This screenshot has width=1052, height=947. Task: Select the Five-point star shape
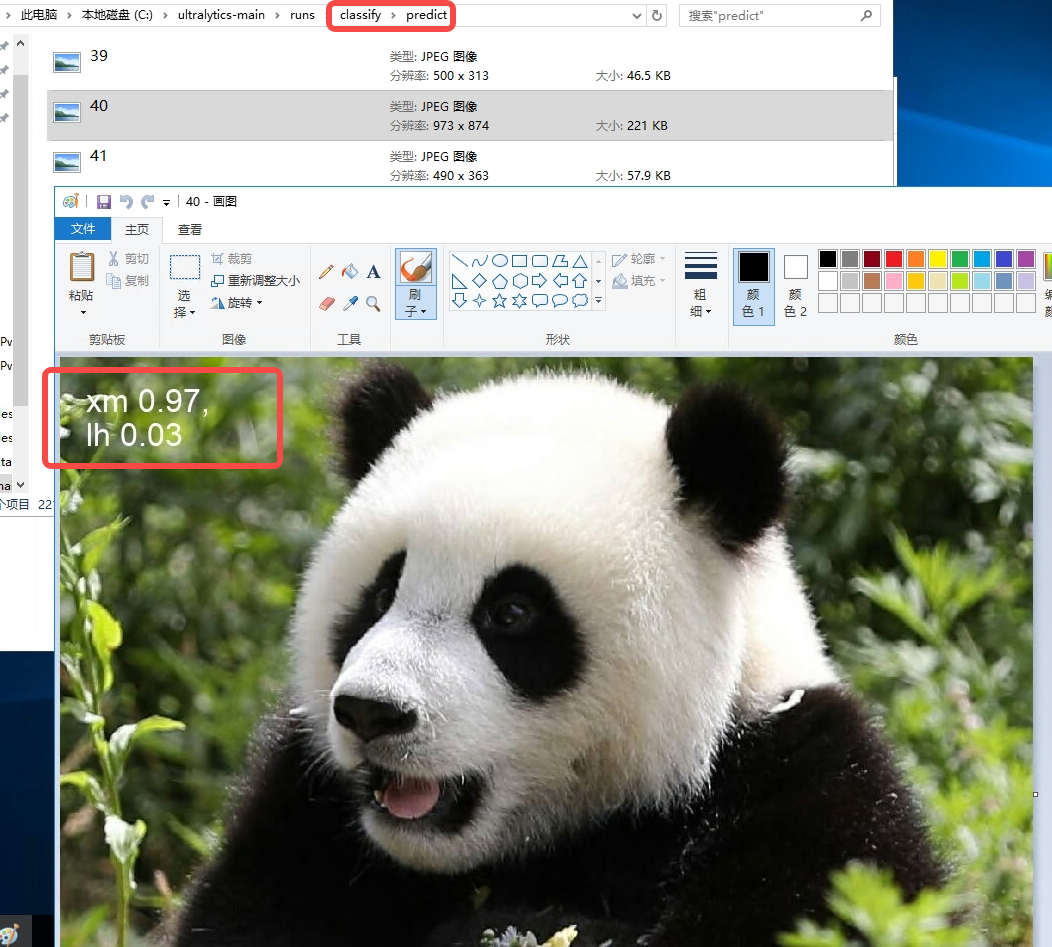coord(500,301)
